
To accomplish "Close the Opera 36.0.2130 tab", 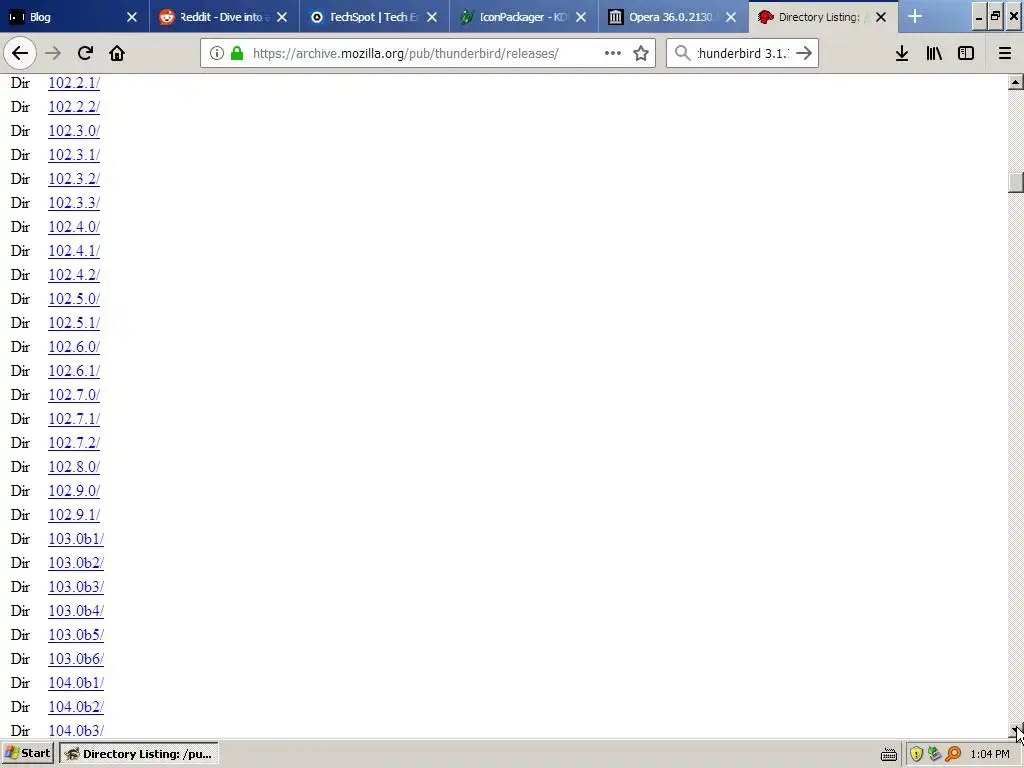I will [x=731, y=17].
